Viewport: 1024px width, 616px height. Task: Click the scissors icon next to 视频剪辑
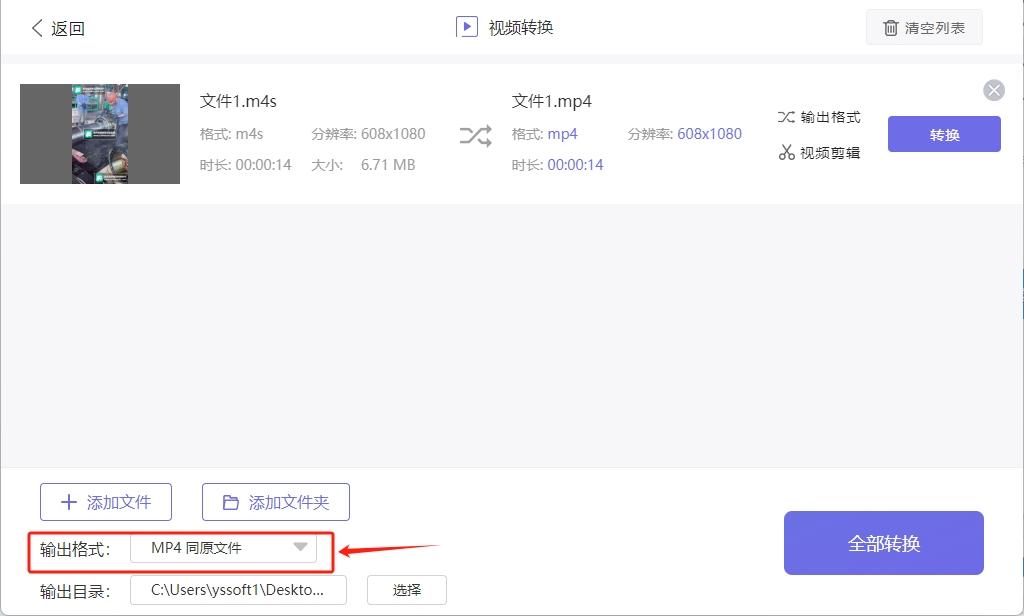coord(786,152)
